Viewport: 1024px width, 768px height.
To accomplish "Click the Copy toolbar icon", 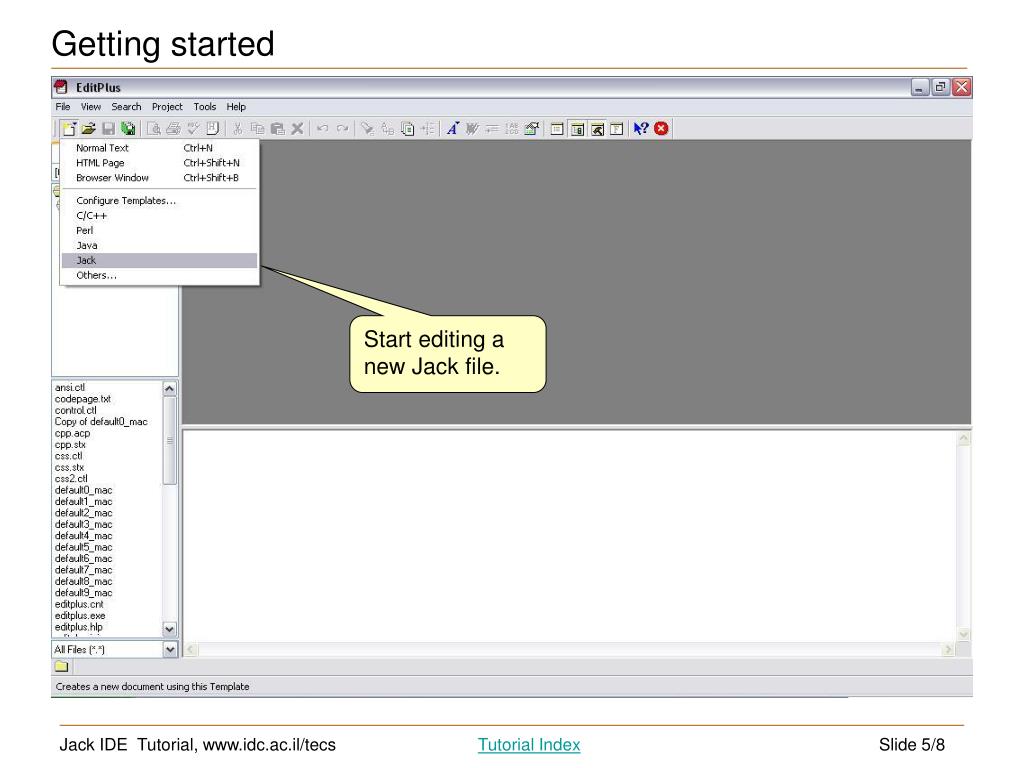I will point(257,129).
